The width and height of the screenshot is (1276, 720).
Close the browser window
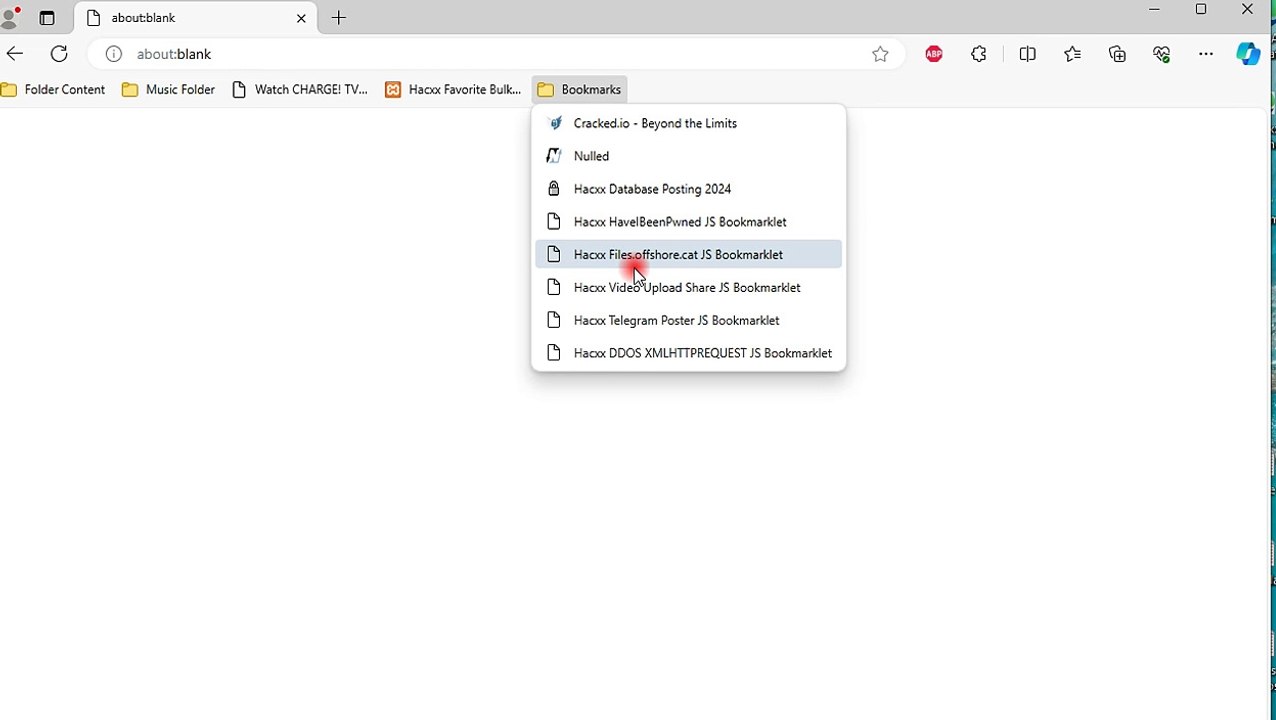click(1247, 10)
